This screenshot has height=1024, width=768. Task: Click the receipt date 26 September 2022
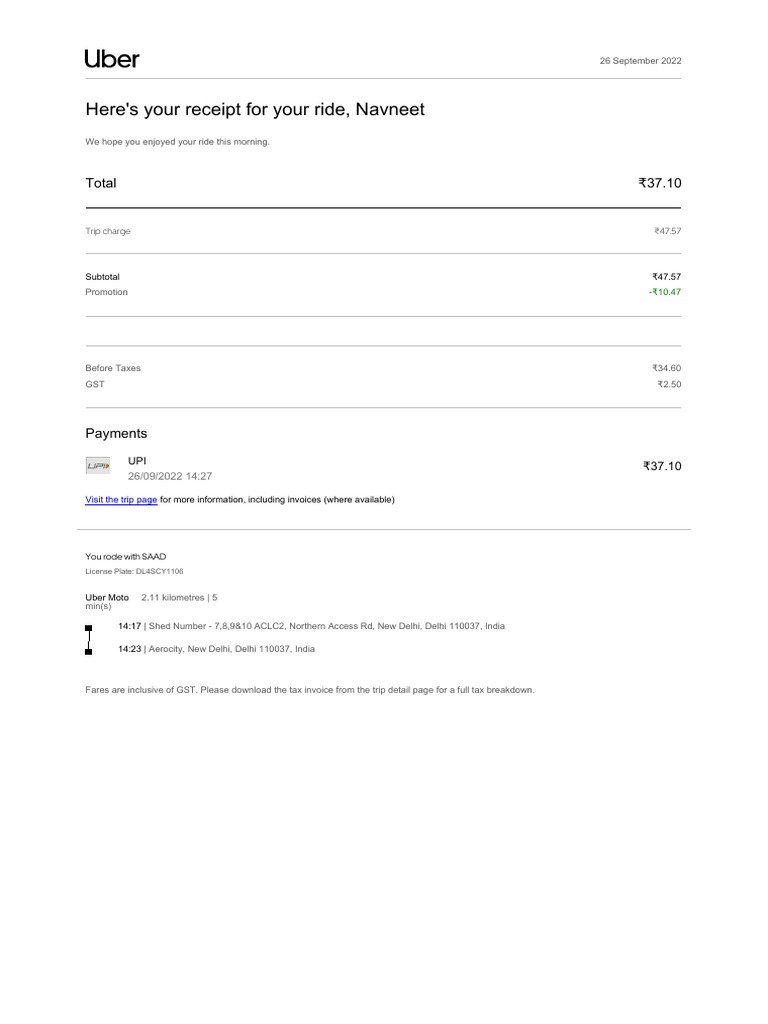640,61
